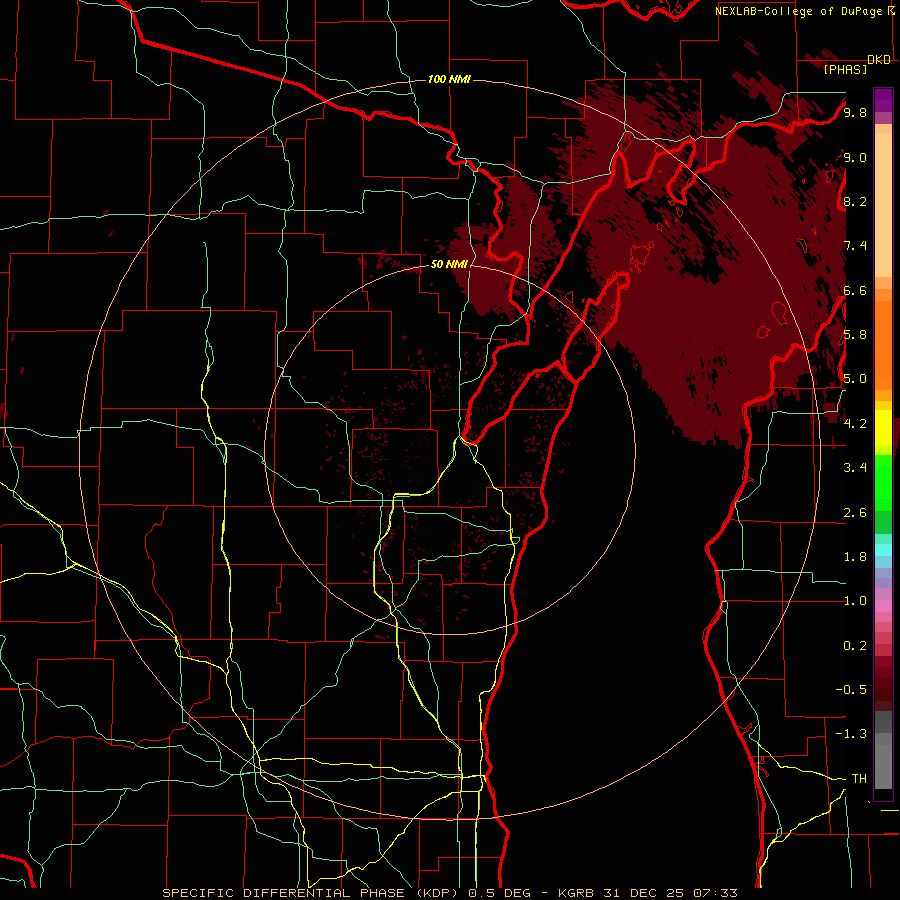
Task: Select the 5.0 scale value
Action: click(x=855, y=379)
